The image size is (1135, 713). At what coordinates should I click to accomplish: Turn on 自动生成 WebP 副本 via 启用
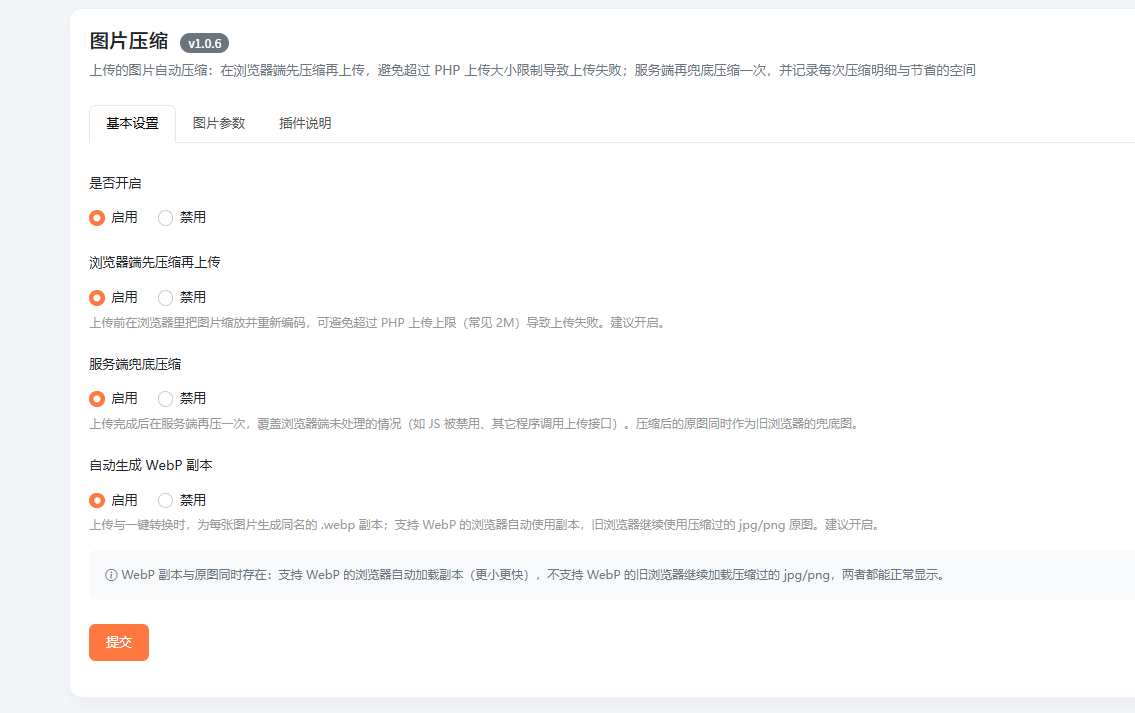point(97,500)
